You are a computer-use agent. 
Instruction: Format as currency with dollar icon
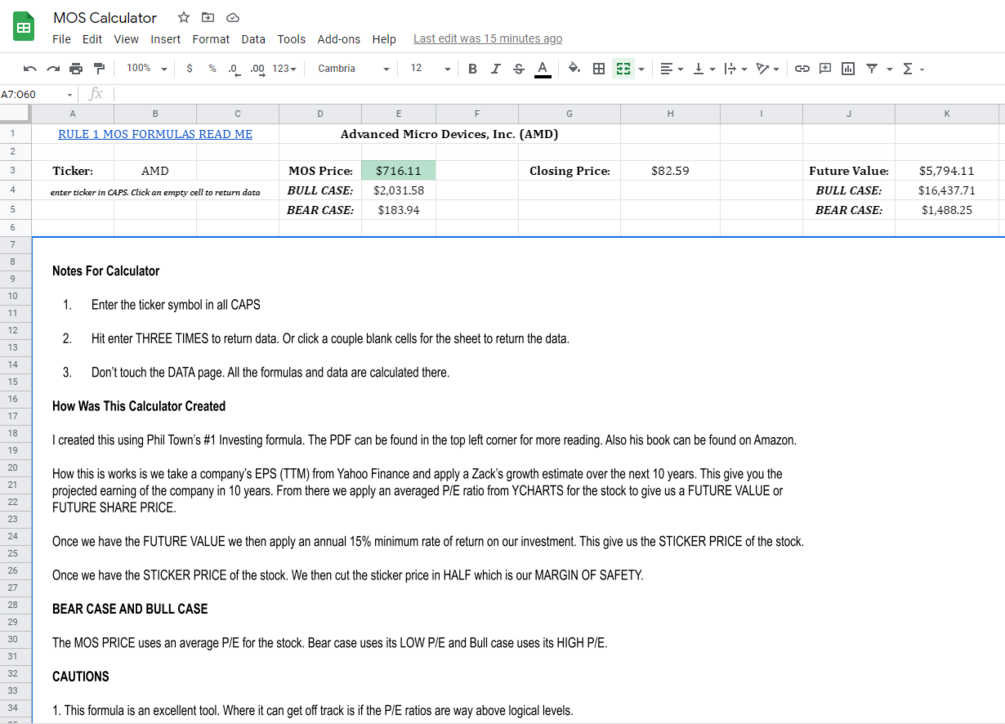189,69
